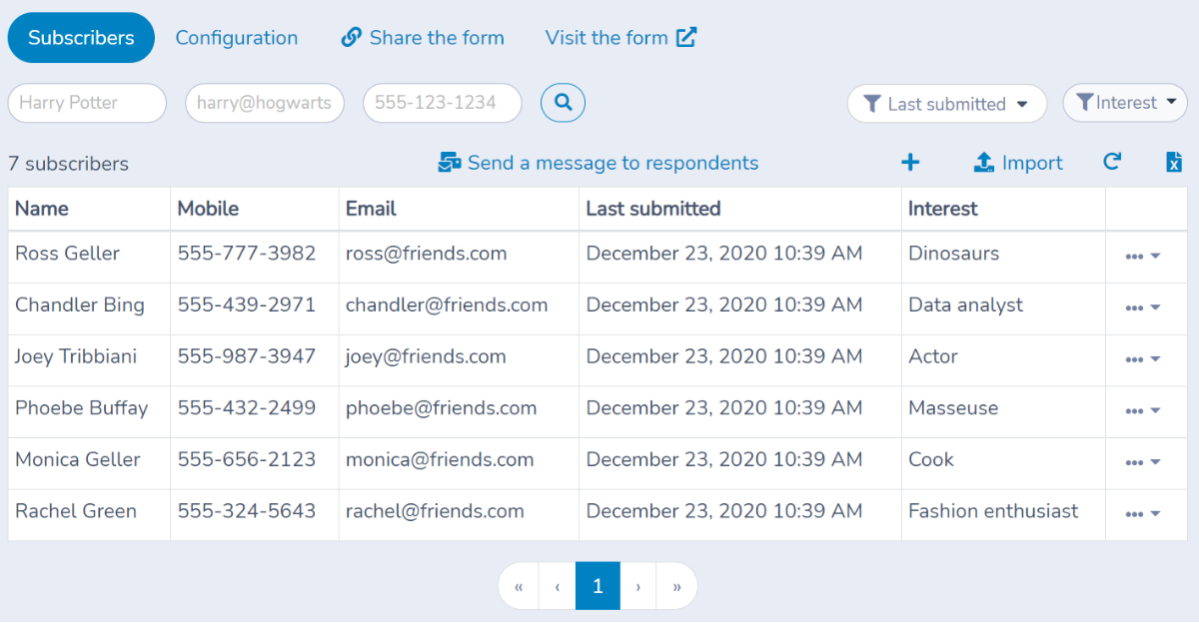Click email monica@friends.com

(439, 459)
